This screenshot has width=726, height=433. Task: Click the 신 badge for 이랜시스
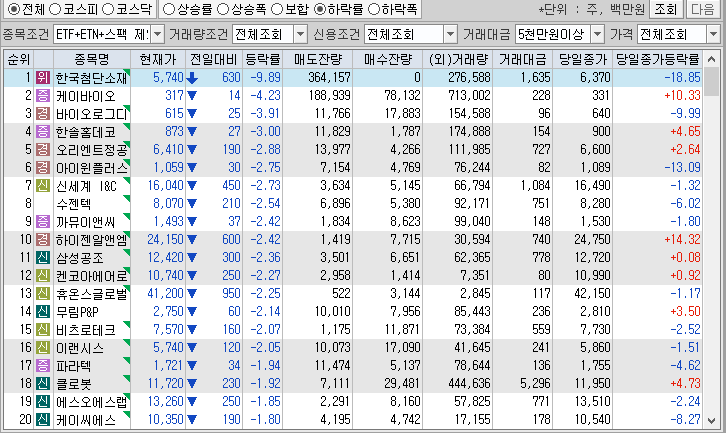coord(43,348)
